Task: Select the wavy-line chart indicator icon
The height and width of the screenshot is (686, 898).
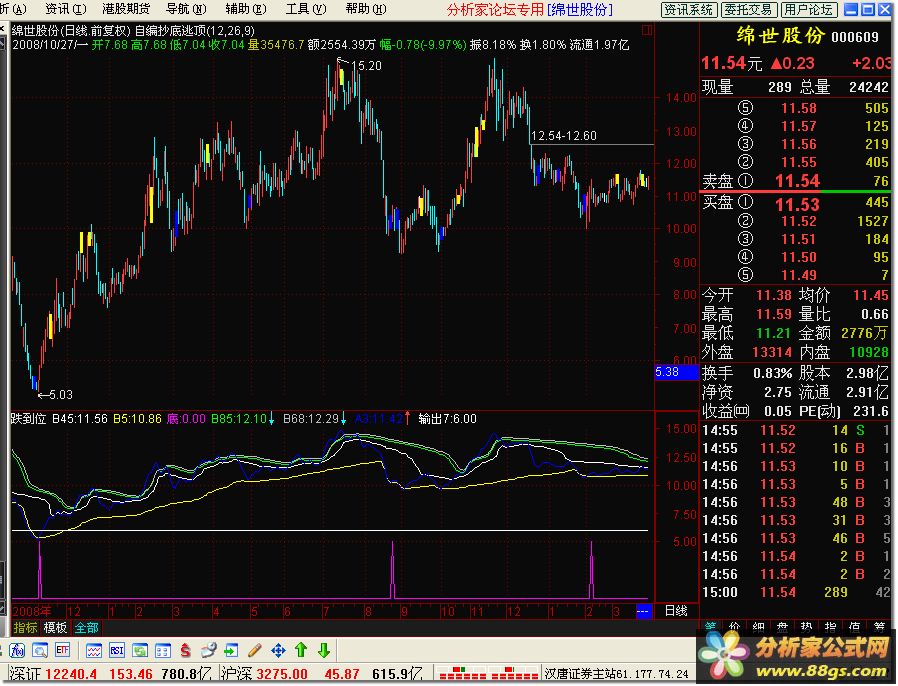Action: (94, 650)
